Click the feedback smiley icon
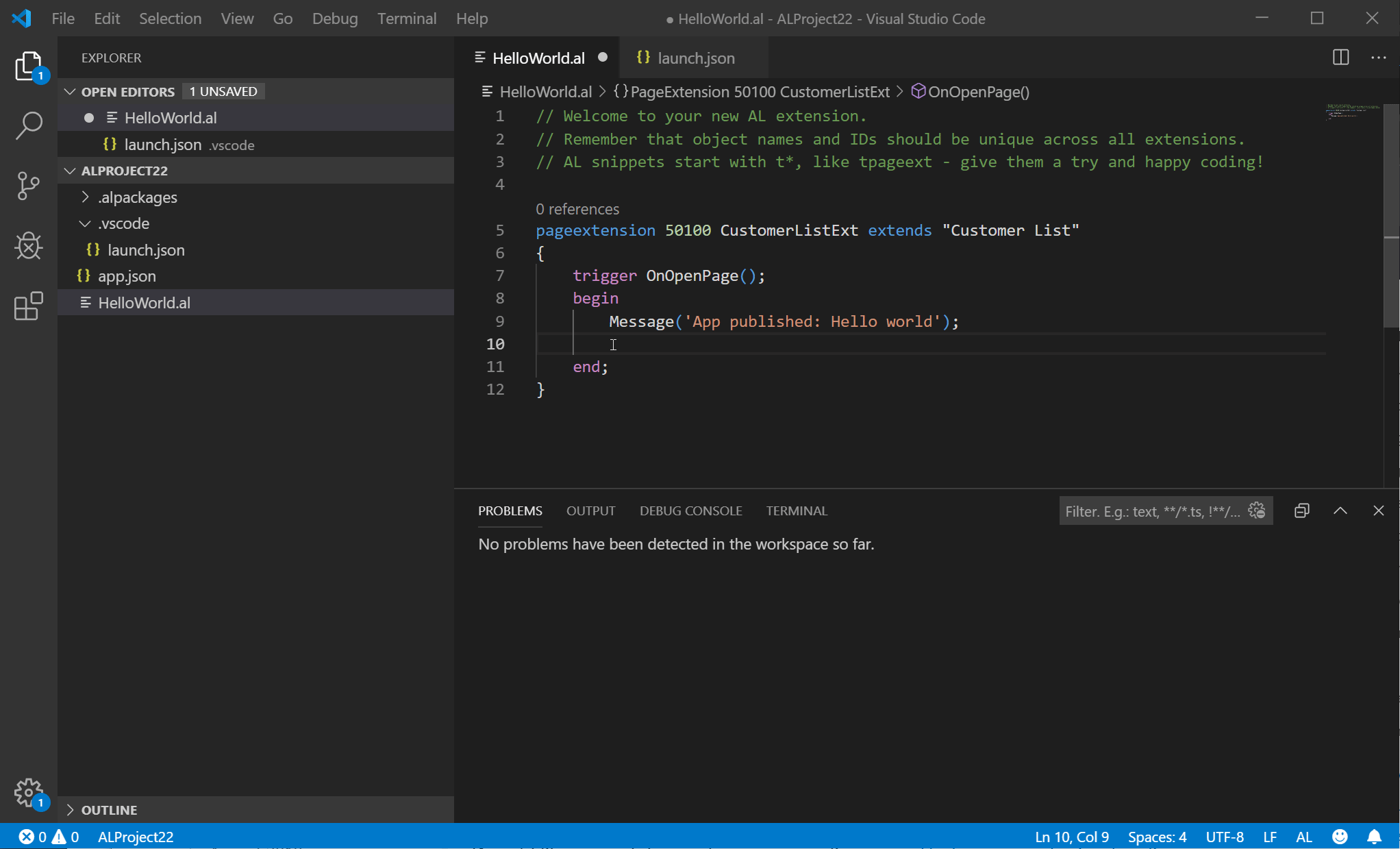This screenshot has height=849, width=1400. 1340,836
